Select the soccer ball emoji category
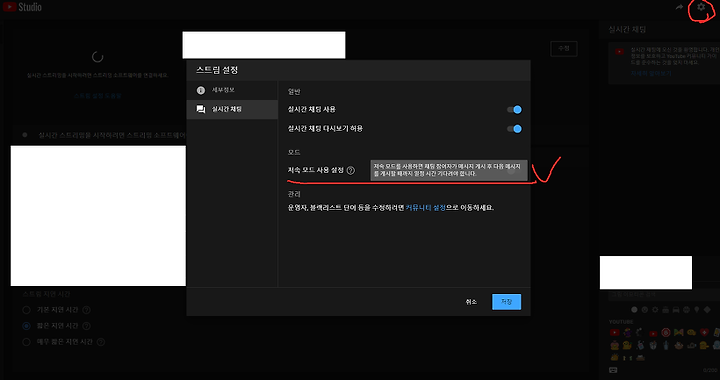The height and width of the screenshot is (380, 720). click(686, 310)
